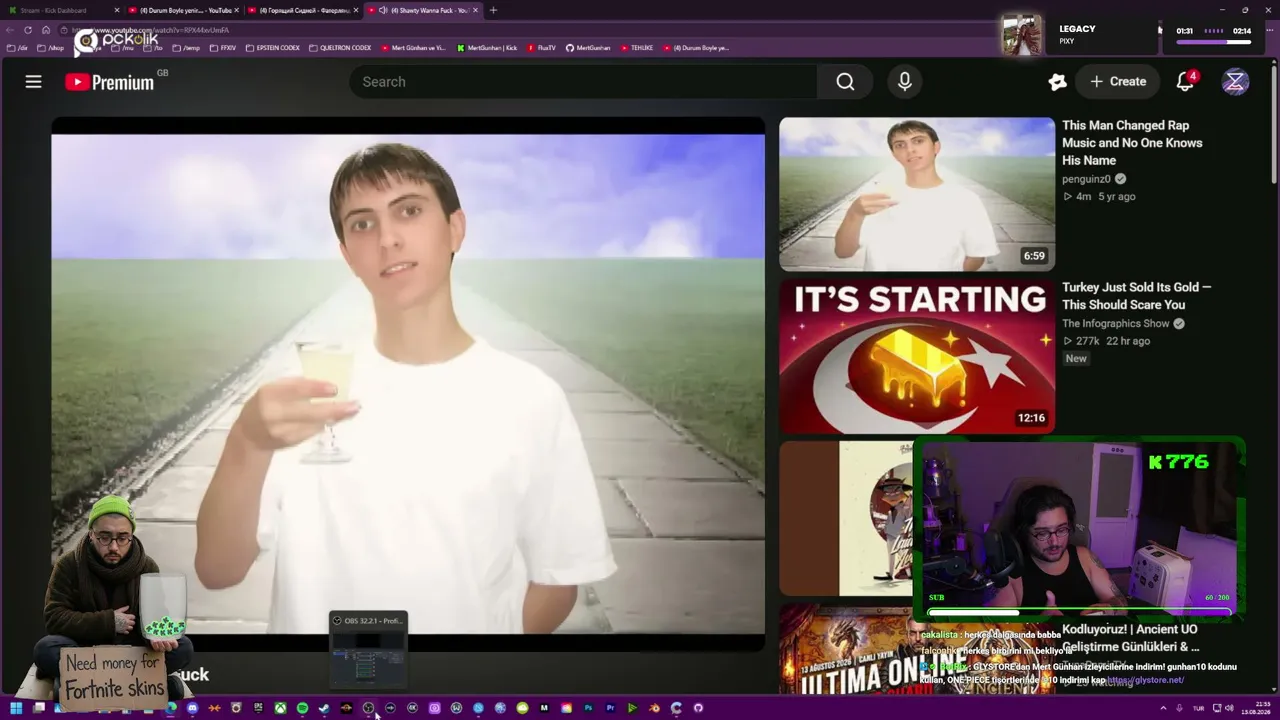Open the /temp bookmark folder
This screenshot has width=1280, height=720.
tap(186, 48)
